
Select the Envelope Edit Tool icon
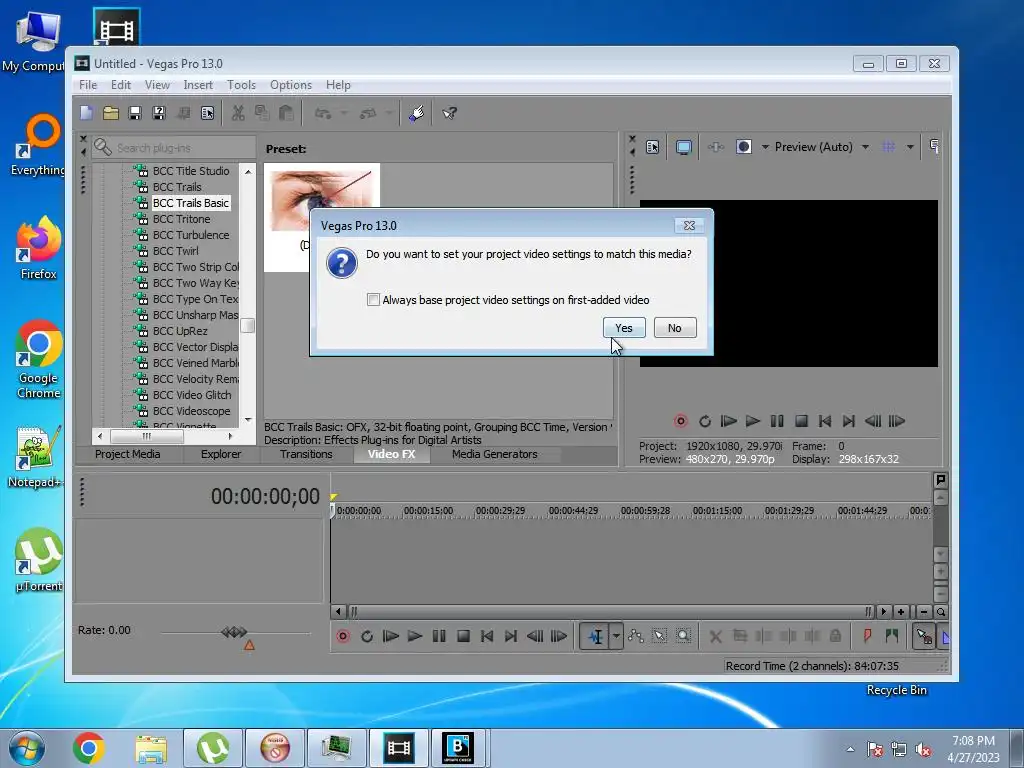click(x=635, y=636)
